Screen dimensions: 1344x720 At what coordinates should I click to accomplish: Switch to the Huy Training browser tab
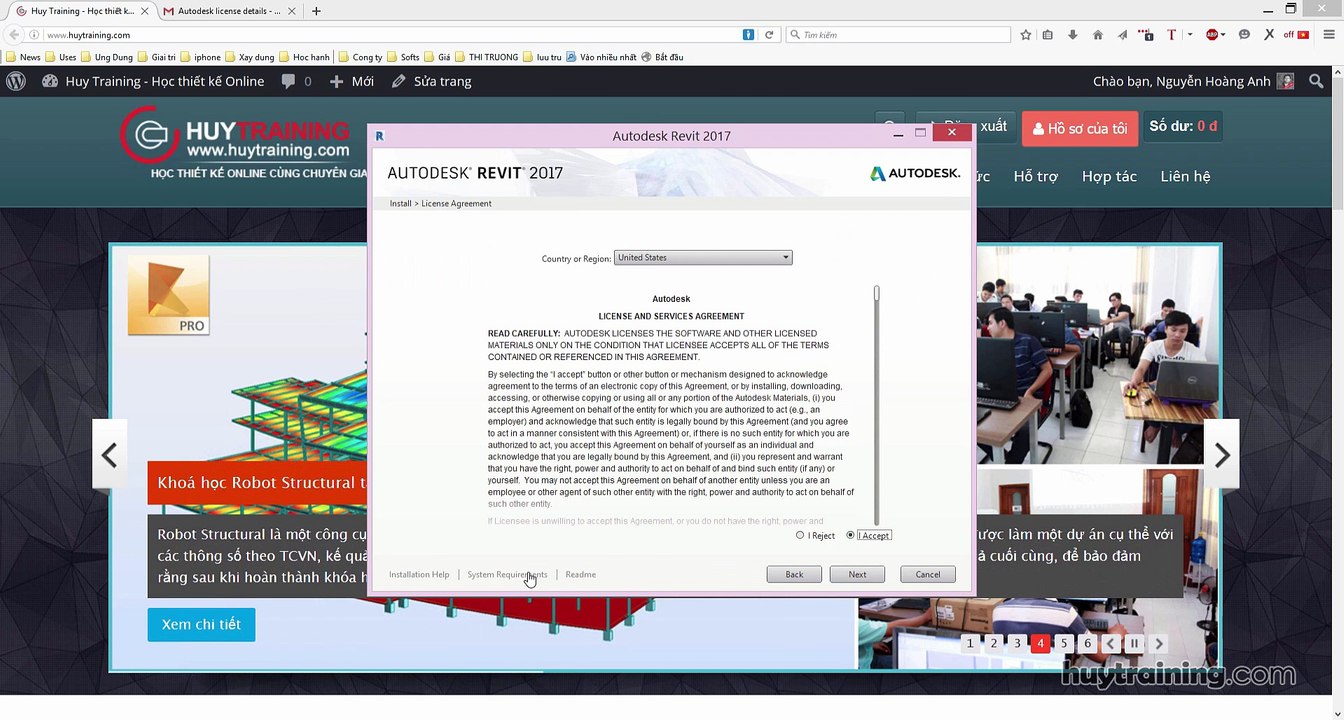82,11
